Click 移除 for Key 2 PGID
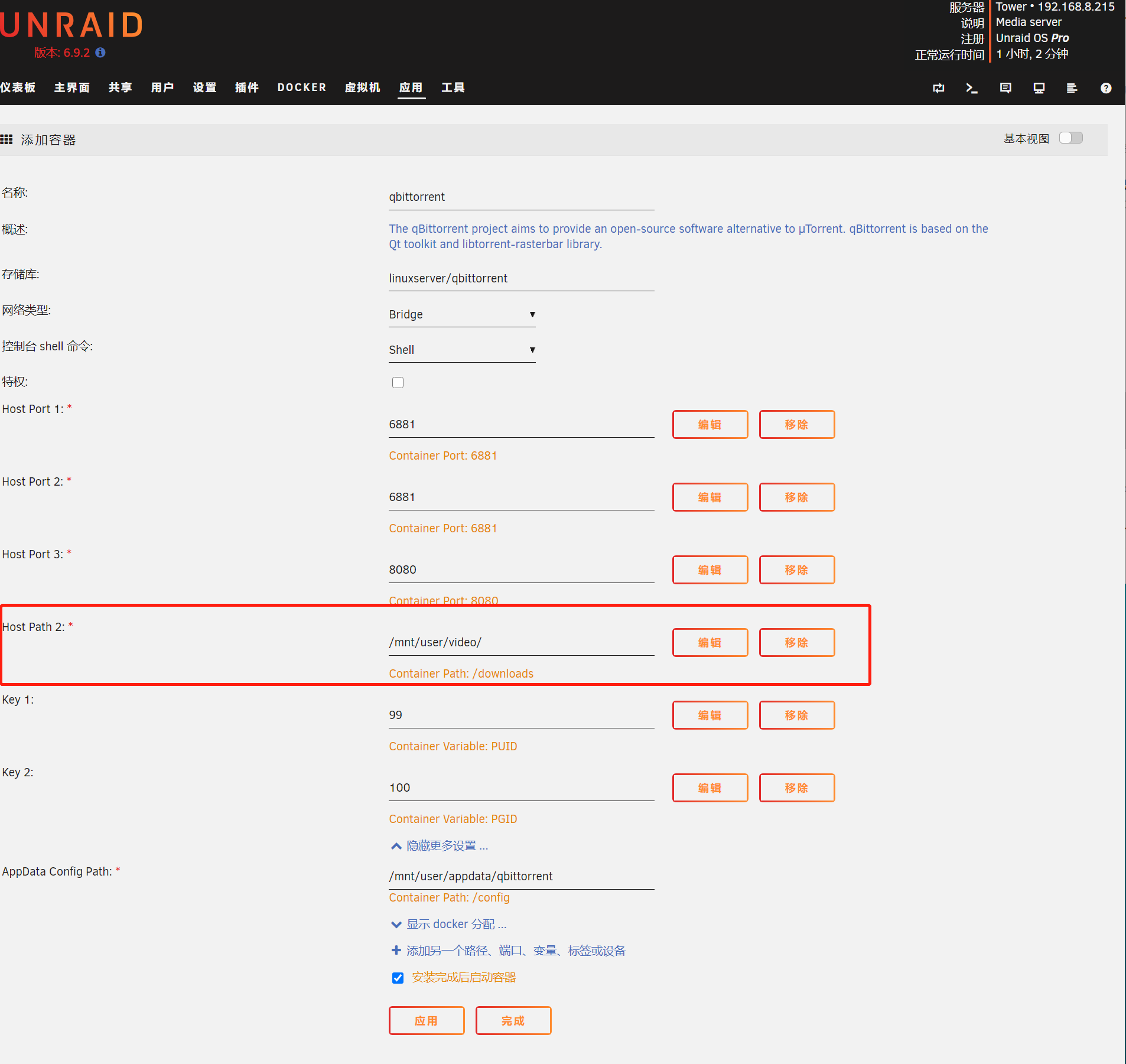This screenshot has width=1126, height=1064. point(797,788)
